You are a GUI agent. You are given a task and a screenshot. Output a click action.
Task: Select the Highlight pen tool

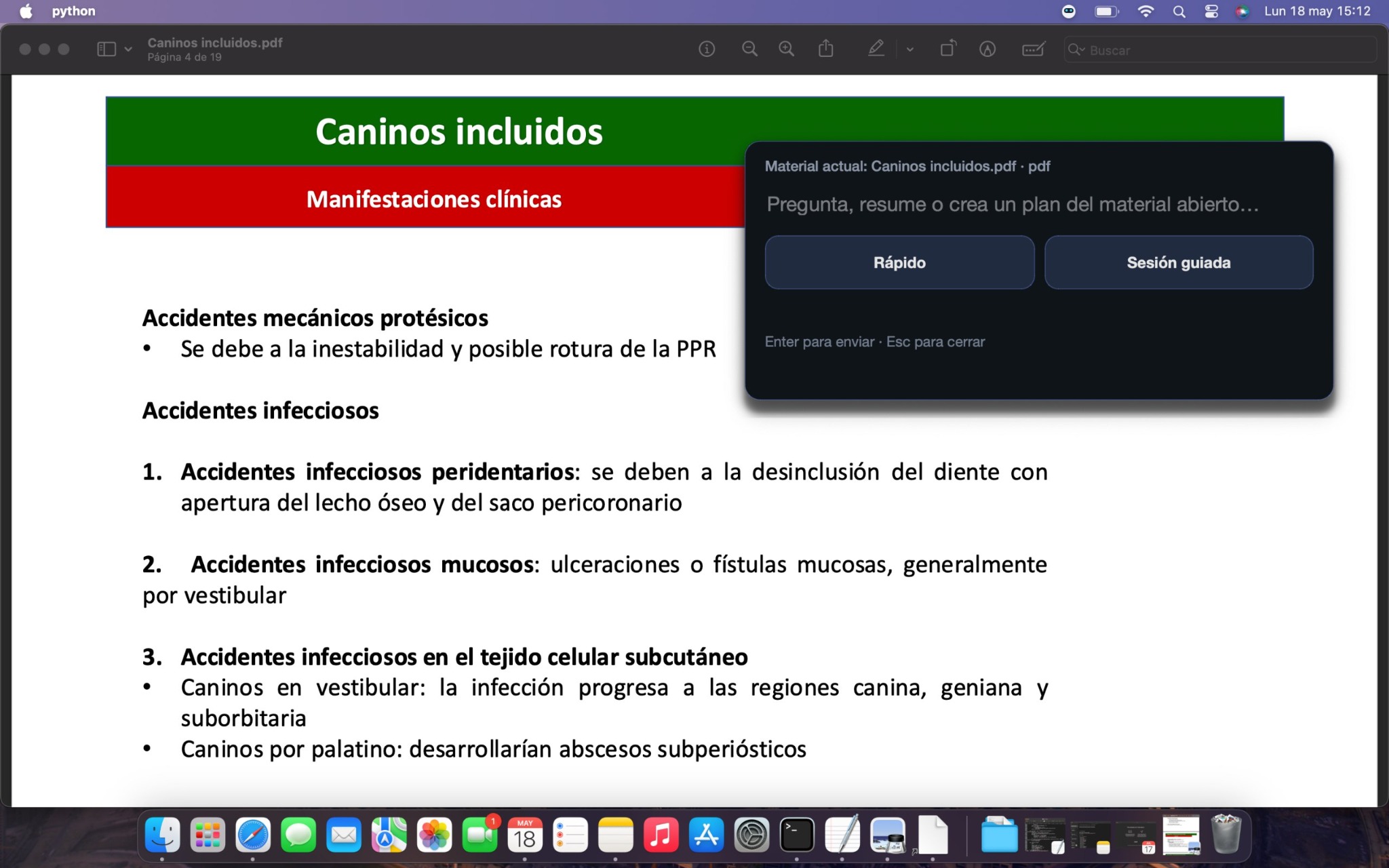876,49
